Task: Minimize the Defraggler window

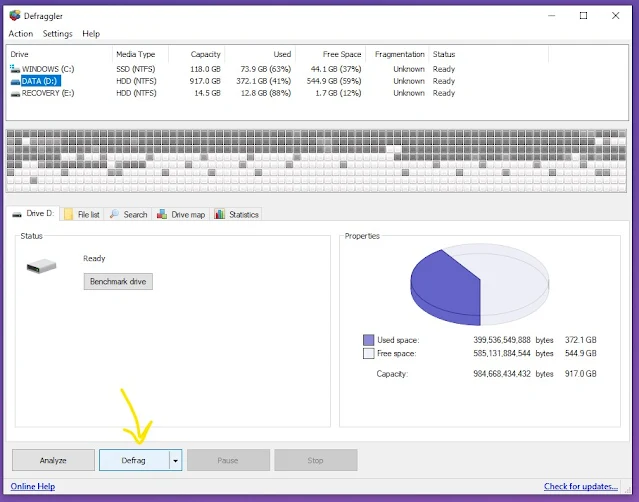Action: [x=551, y=15]
